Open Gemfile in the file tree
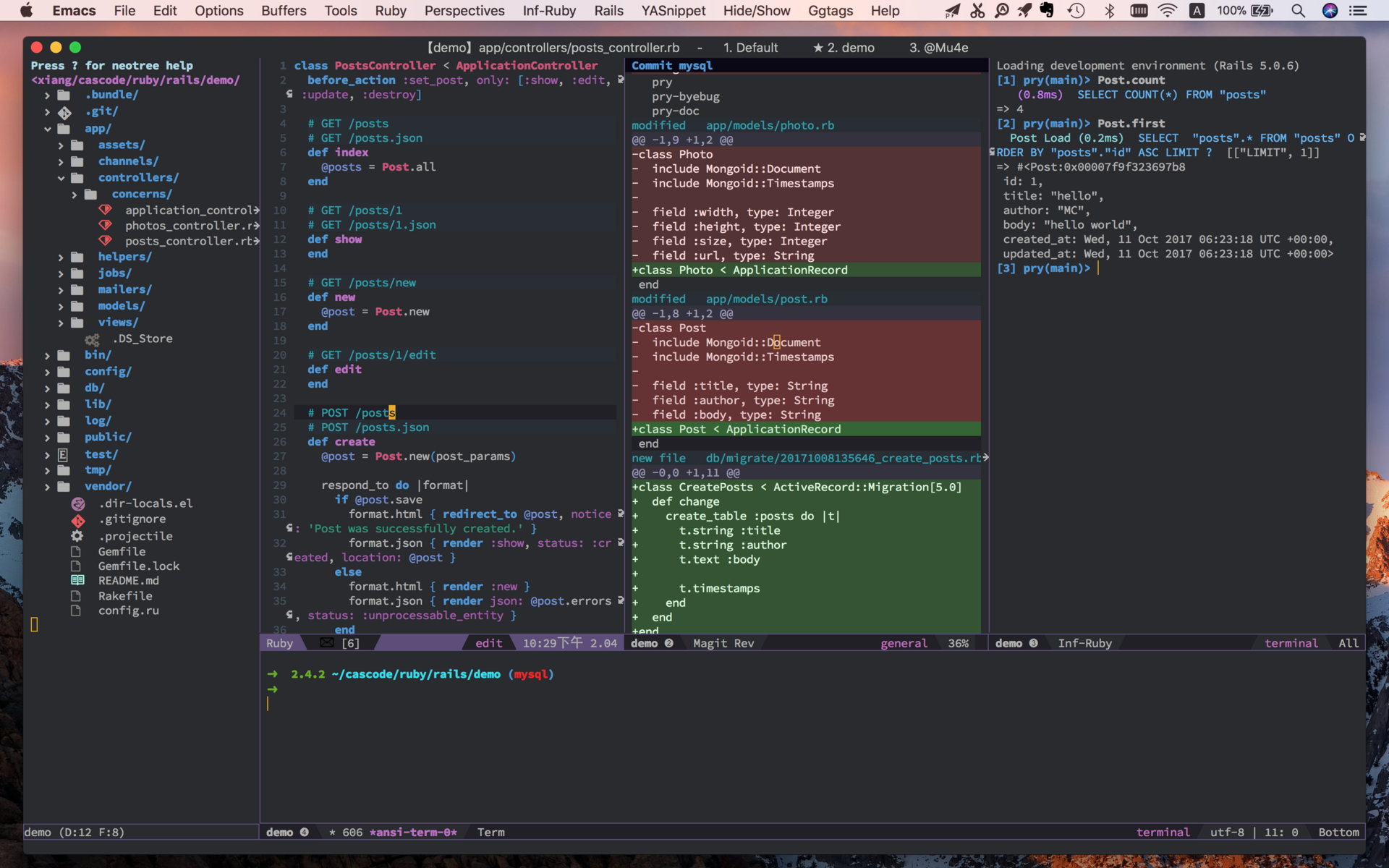This screenshot has height=868, width=1389. tap(122, 551)
